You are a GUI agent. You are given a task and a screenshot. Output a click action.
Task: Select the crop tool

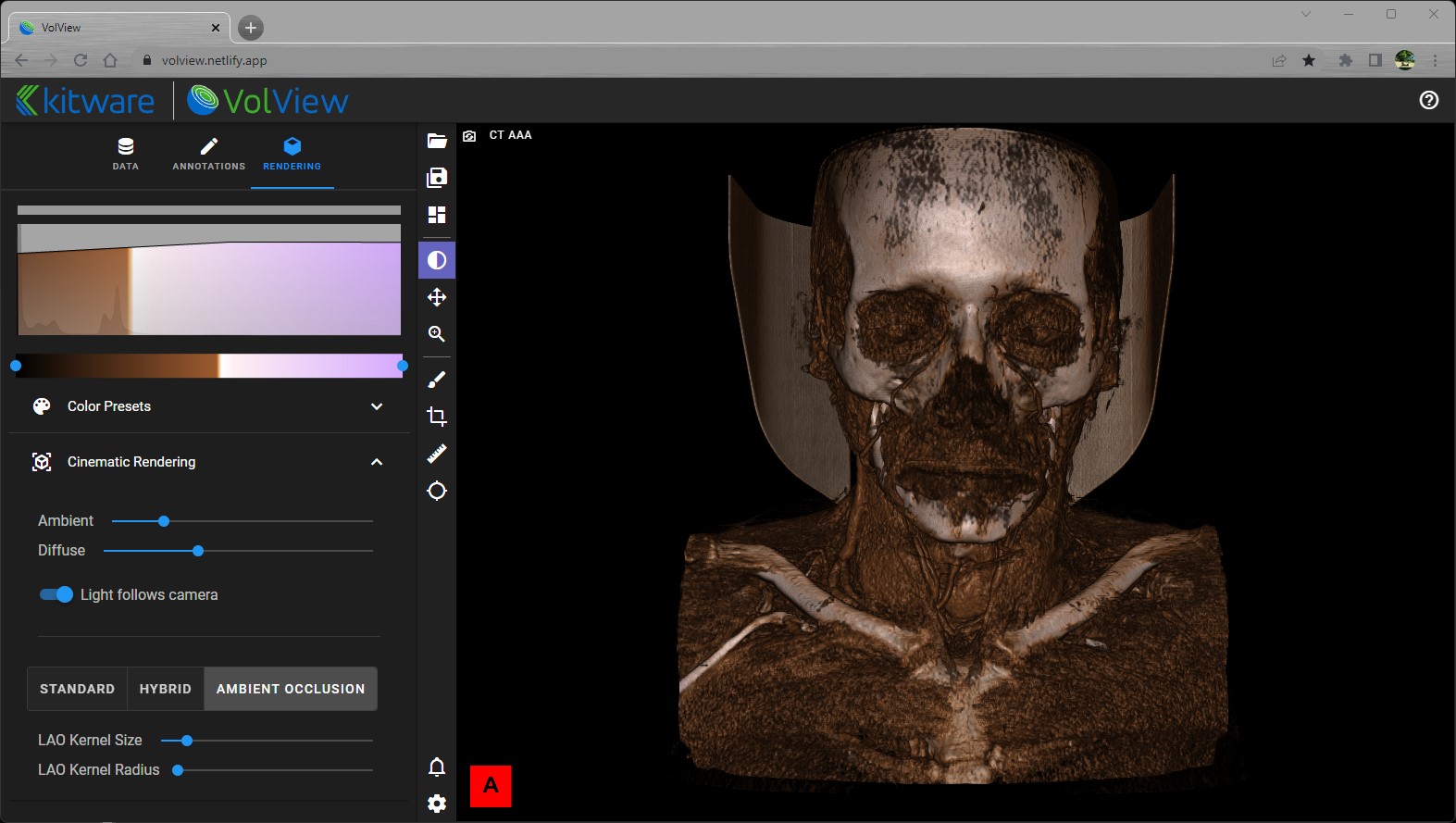coord(437,417)
